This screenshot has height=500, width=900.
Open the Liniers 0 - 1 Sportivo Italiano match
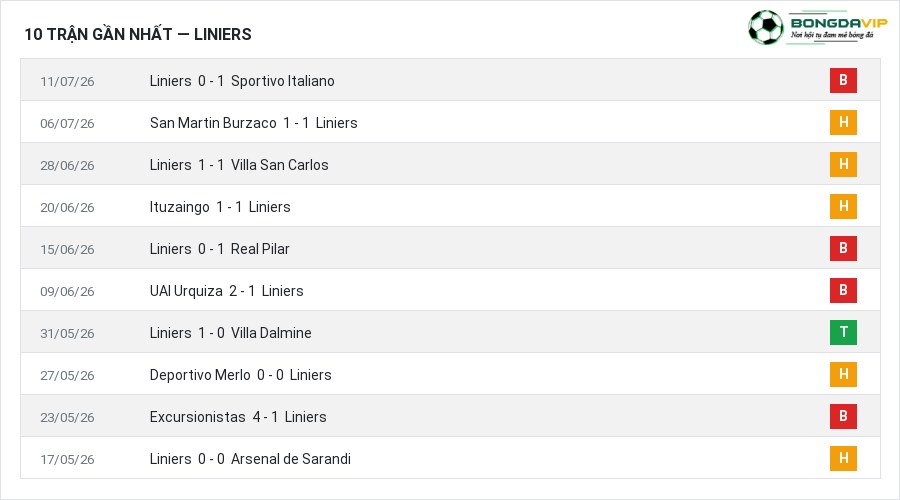(x=242, y=81)
